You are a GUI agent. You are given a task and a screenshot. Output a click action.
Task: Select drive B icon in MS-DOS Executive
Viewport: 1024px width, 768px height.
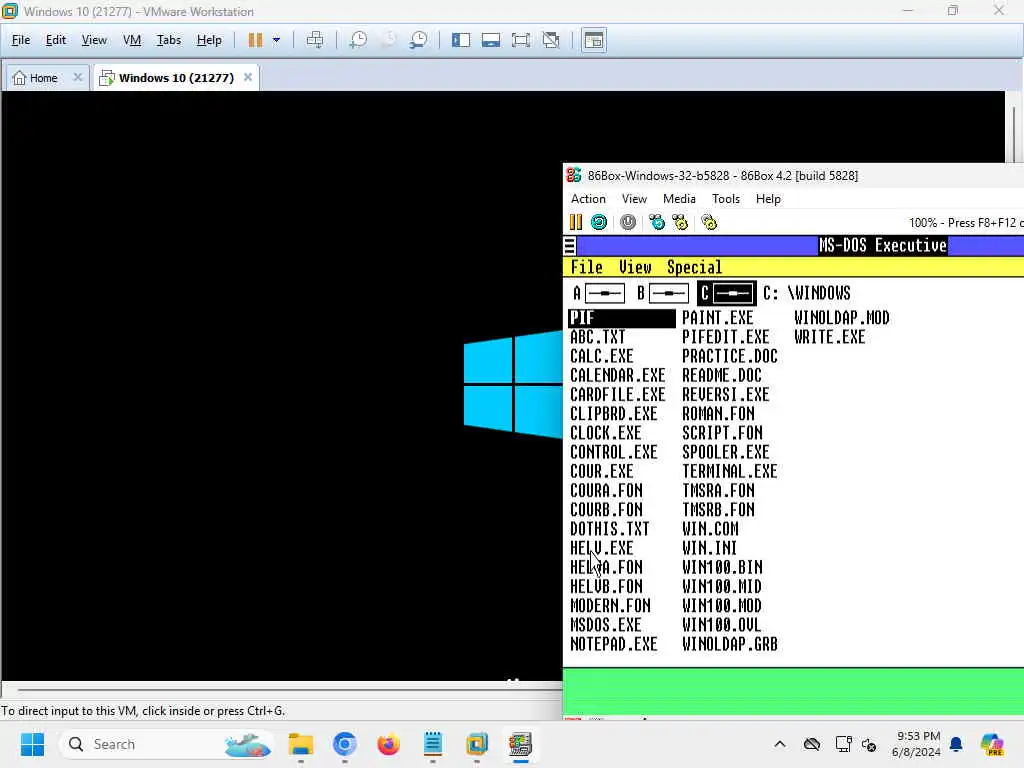click(663, 293)
